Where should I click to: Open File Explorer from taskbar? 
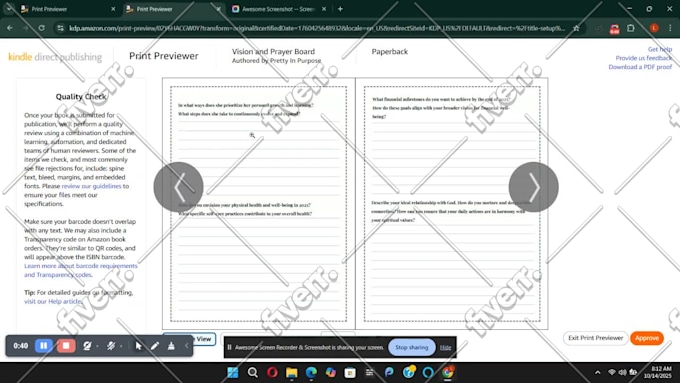point(292,372)
